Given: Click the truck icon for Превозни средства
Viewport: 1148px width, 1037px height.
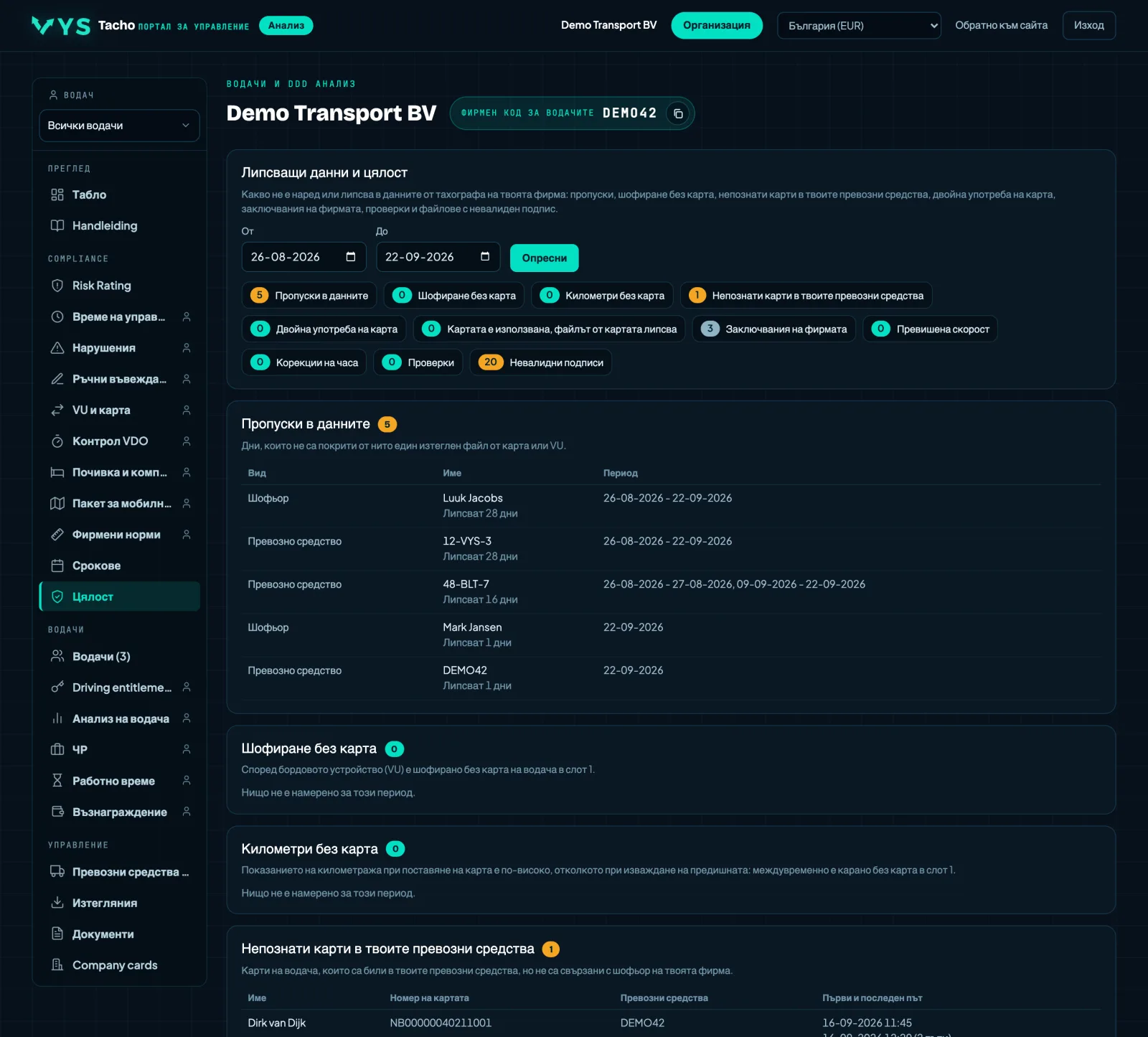Looking at the screenshot, I should click(57, 872).
